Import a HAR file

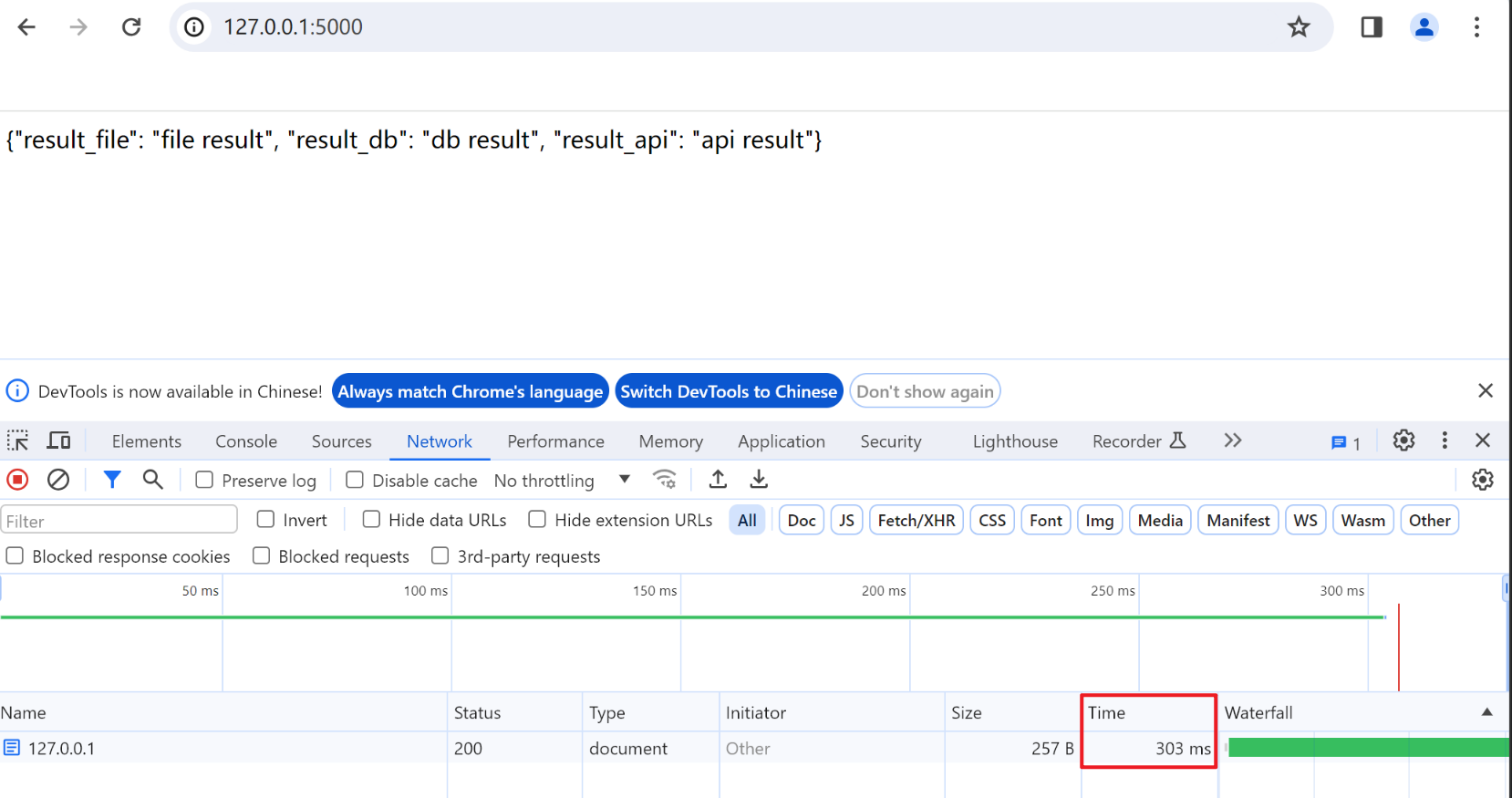(719, 480)
